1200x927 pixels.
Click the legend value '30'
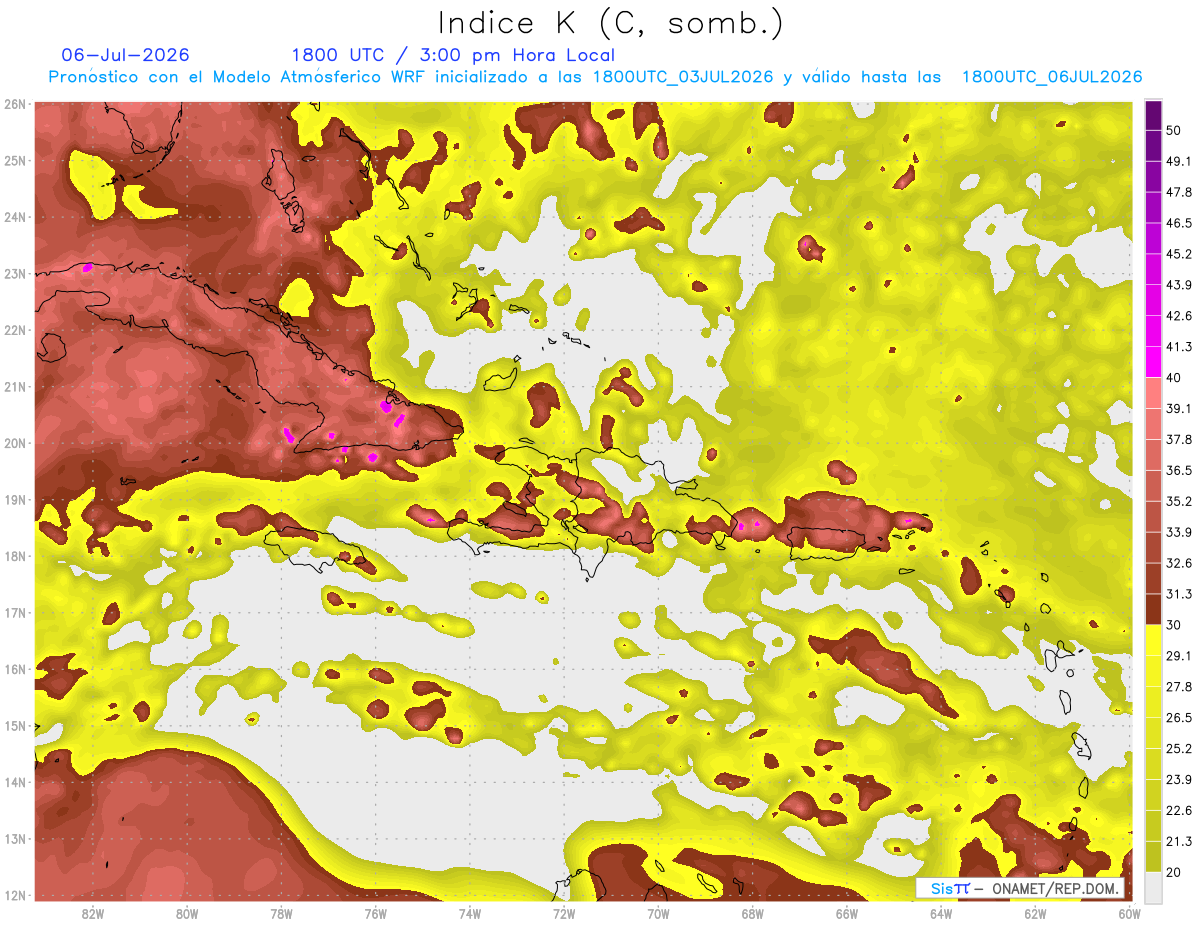[1173, 624]
